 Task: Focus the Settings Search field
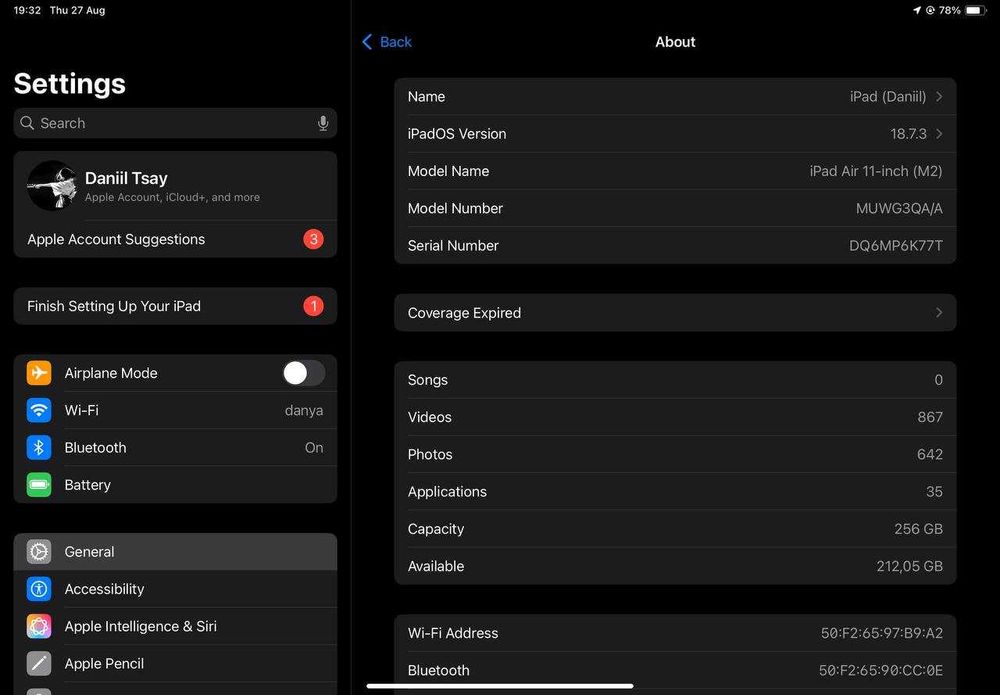[175, 123]
